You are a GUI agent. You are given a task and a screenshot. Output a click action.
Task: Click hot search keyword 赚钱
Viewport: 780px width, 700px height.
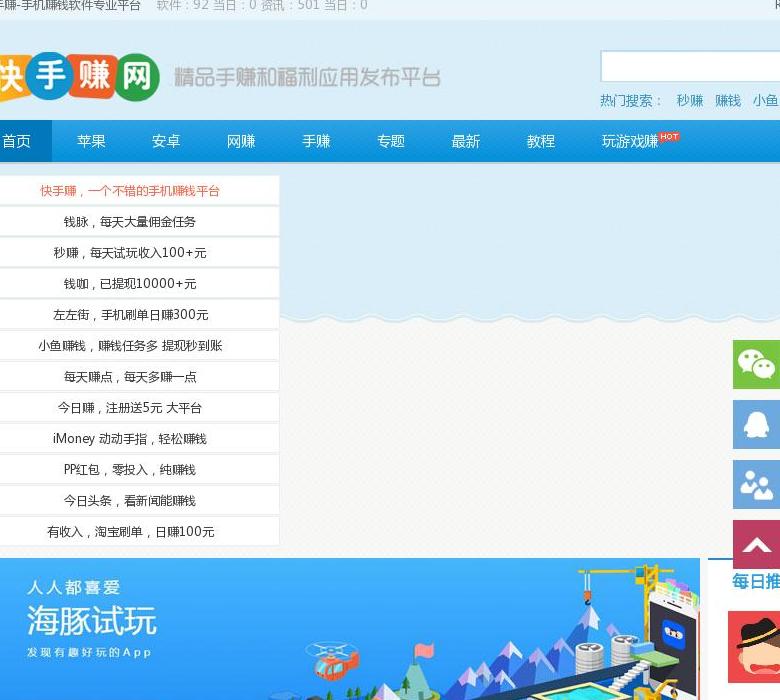point(728,101)
